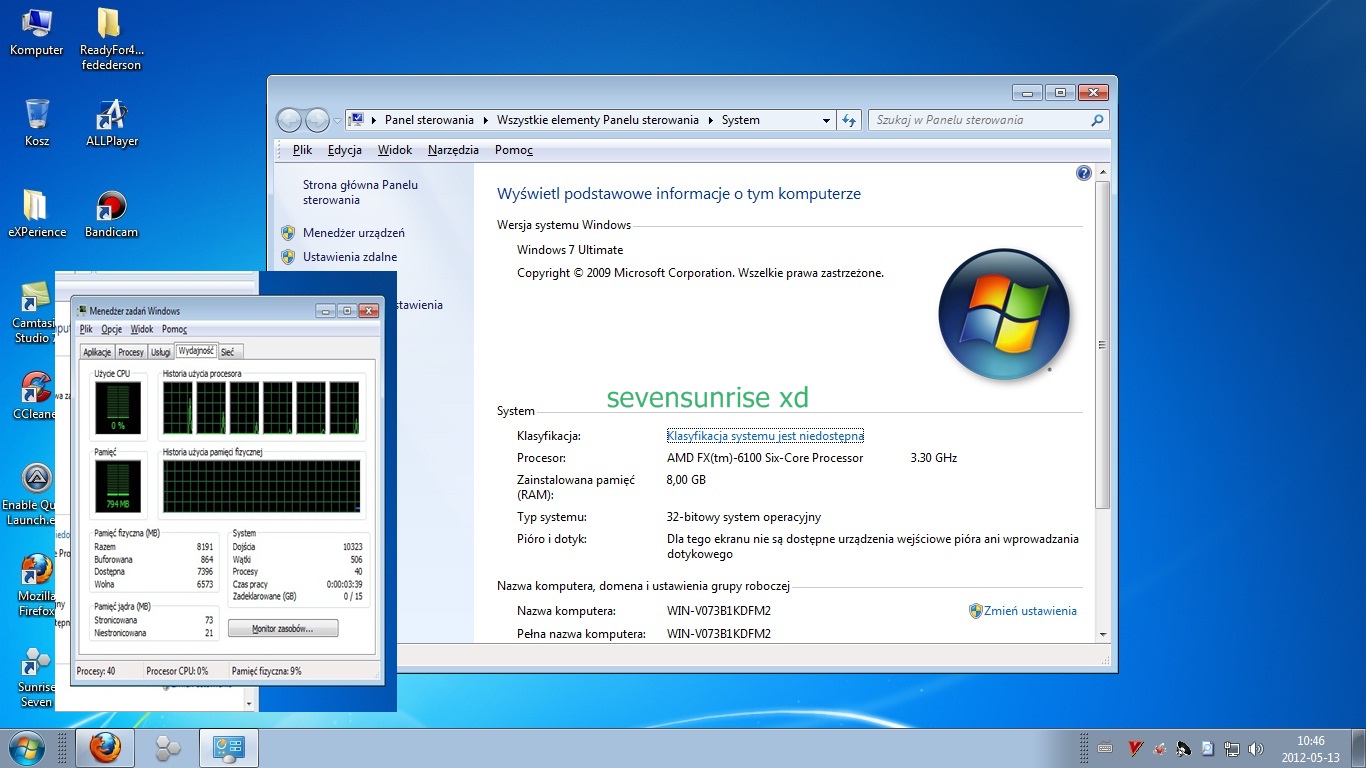The width and height of the screenshot is (1366, 768).
Task: Click the Windows Start orb
Action: (x=26, y=748)
